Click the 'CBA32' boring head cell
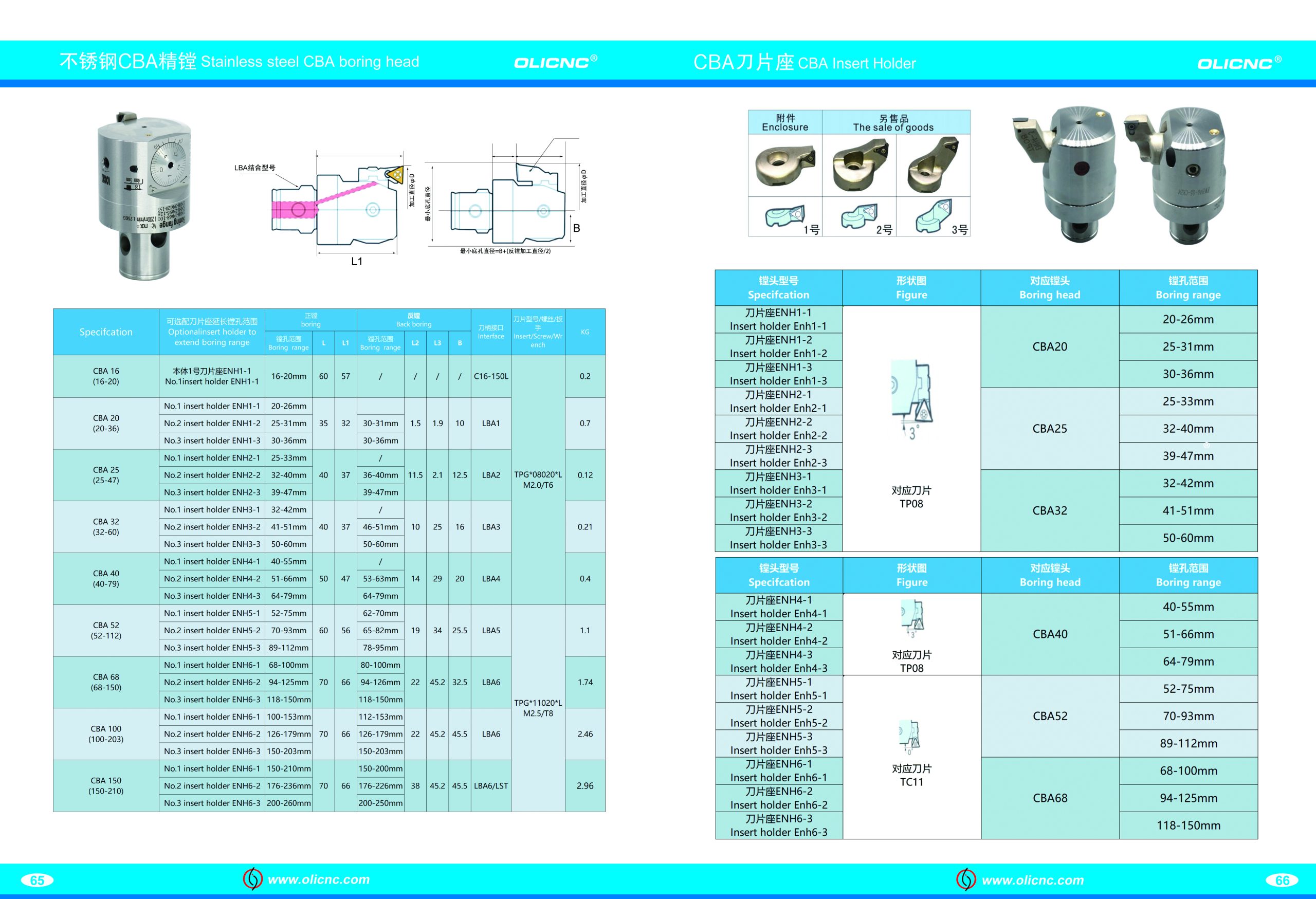Viewport: 1316px width, 899px height. [x=1050, y=510]
